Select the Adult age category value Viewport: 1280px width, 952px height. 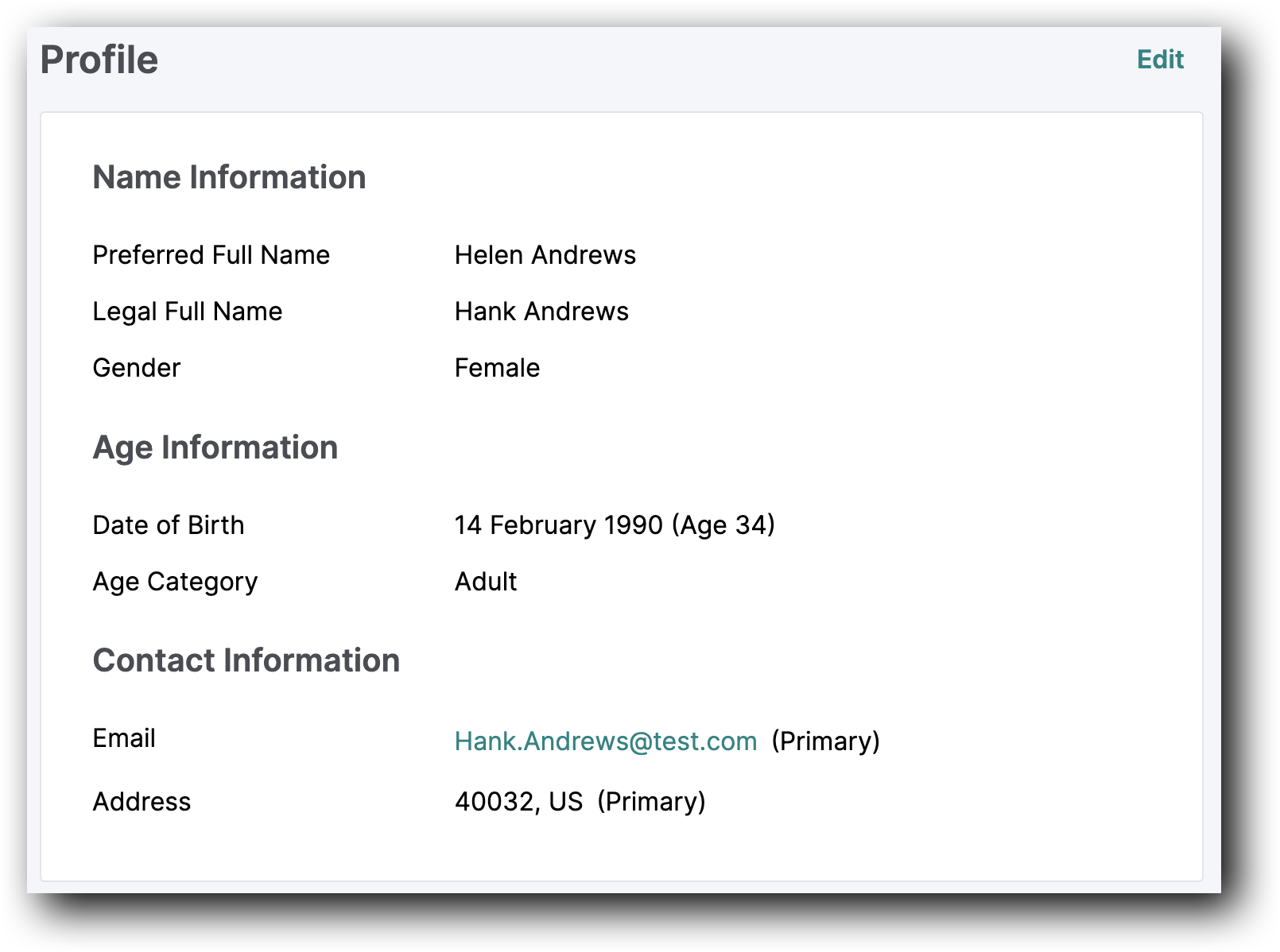pos(485,582)
